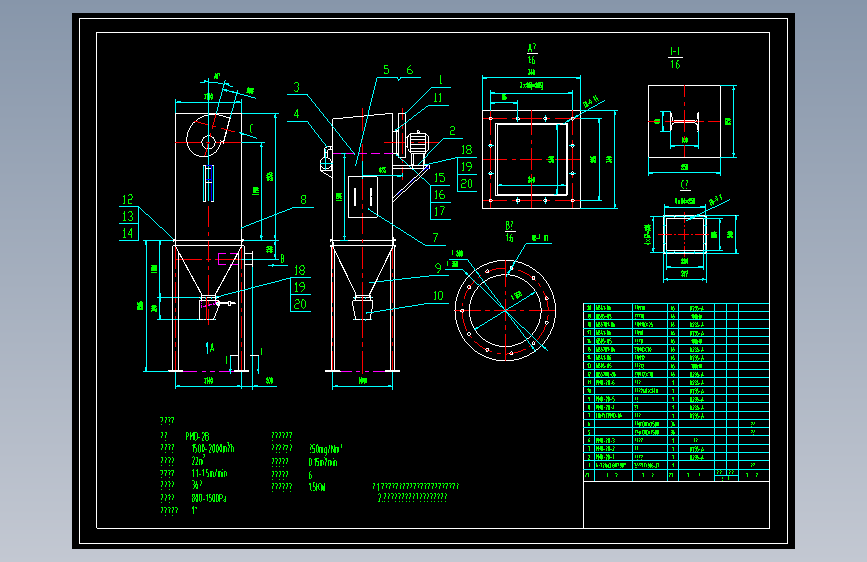The height and width of the screenshot is (562, 867).
Task: Click part callout number 10
Action: coord(438,296)
